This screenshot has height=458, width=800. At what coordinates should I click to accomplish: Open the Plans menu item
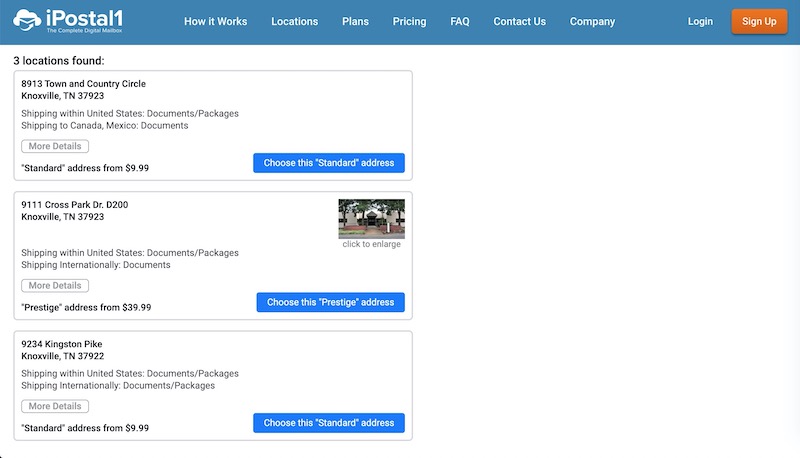click(x=355, y=21)
